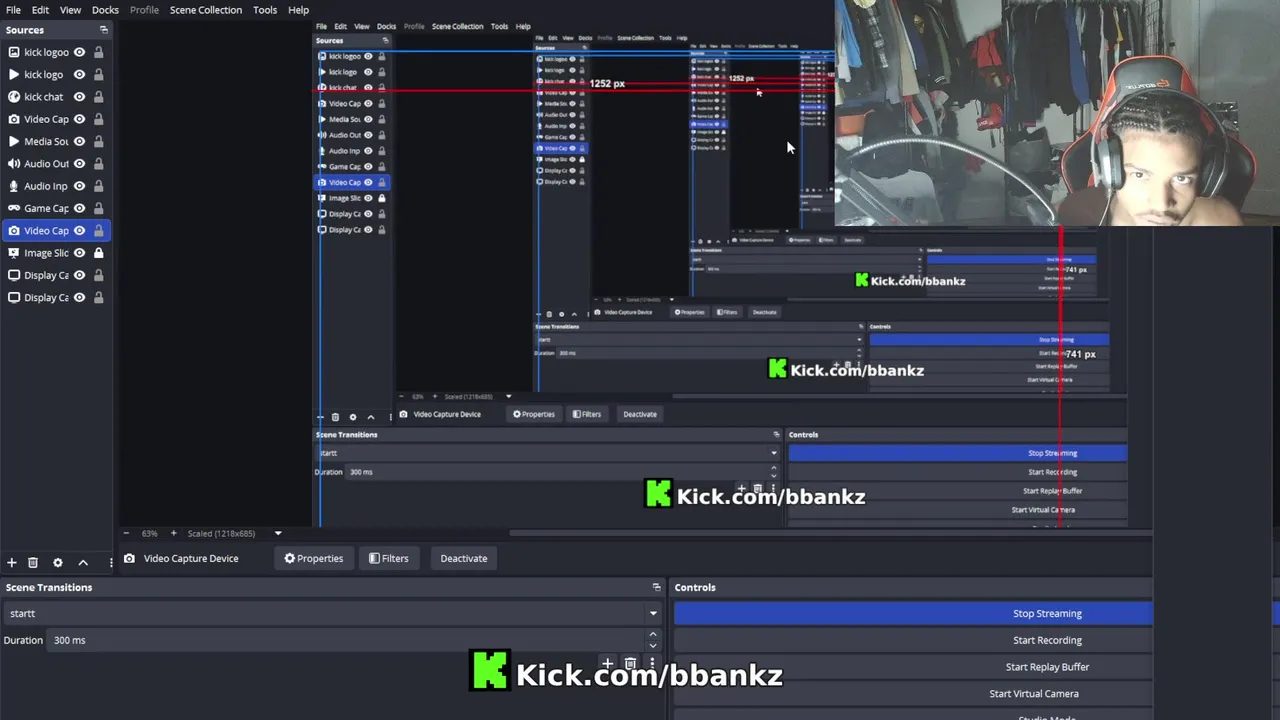Image resolution: width=1280 pixels, height=720 pixels.
Task: Open the Help menu
Action: click(298, 10)
